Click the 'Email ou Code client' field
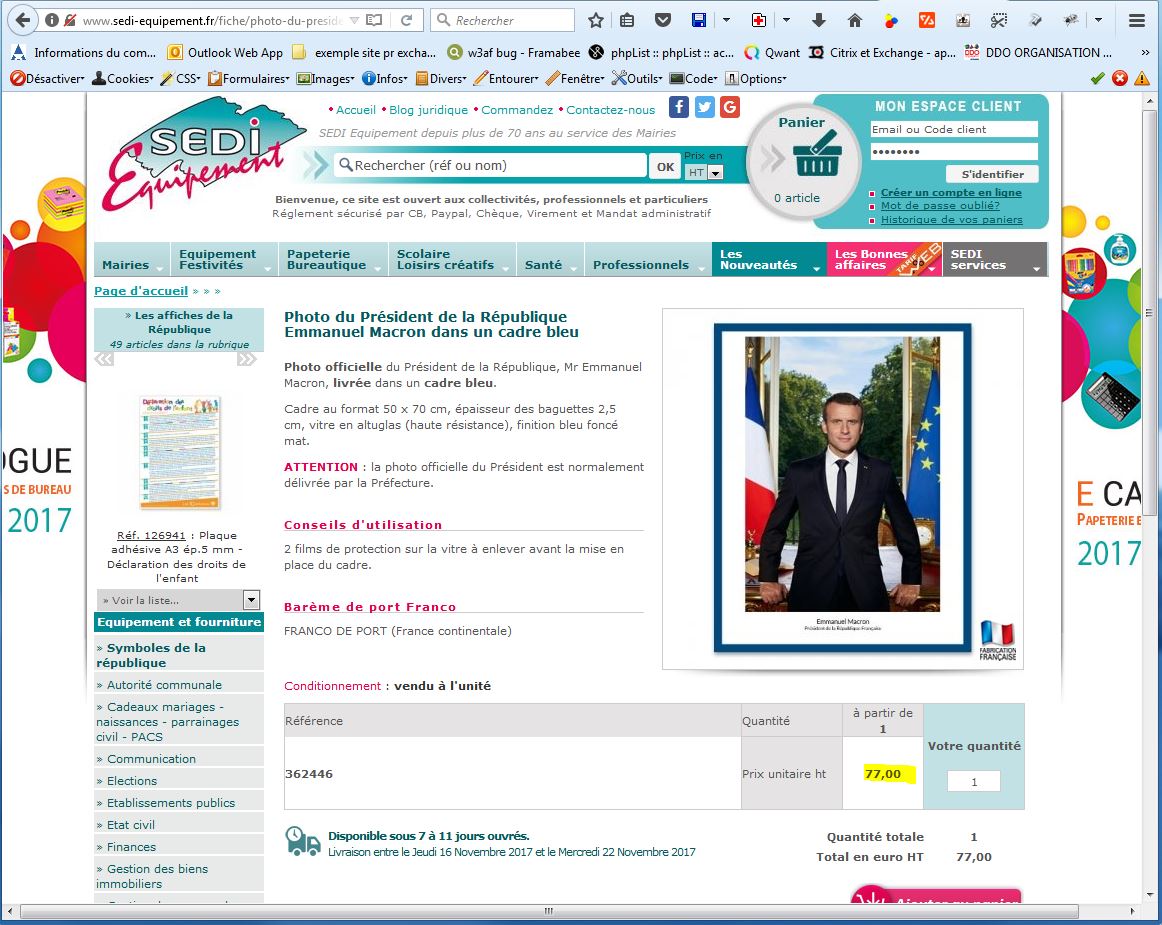This screenshot has width=1162, height=925. click(953, 129)
